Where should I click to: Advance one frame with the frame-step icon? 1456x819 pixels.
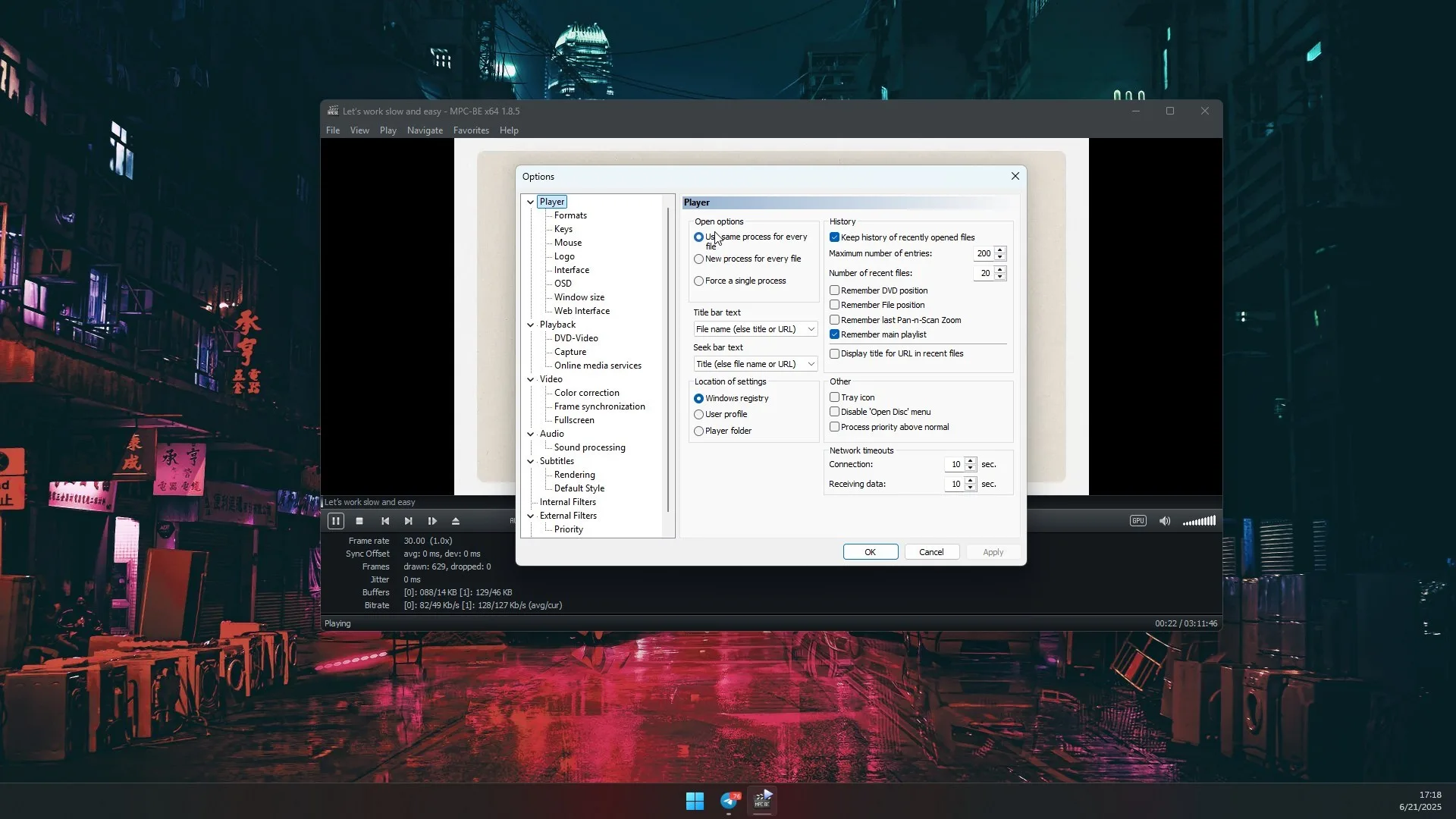tap(432, 521)
